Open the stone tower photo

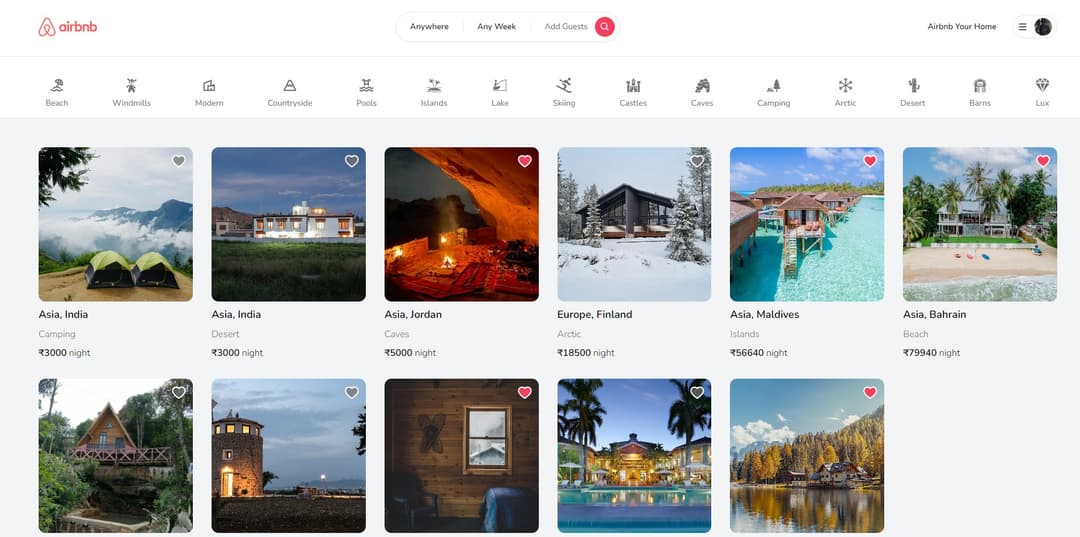click(x=289, y=456)
